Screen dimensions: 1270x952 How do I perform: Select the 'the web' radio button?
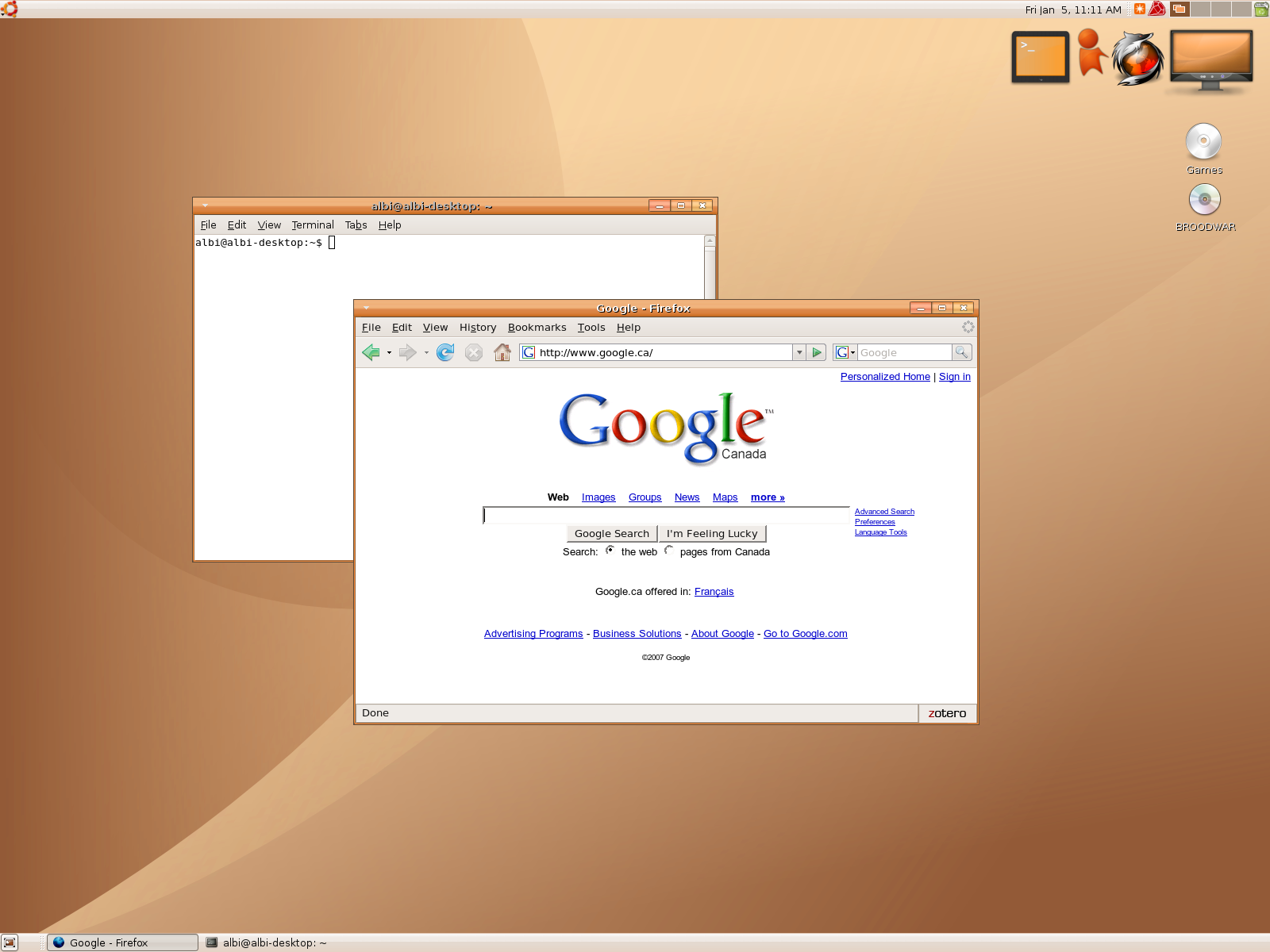click(610, 550)
